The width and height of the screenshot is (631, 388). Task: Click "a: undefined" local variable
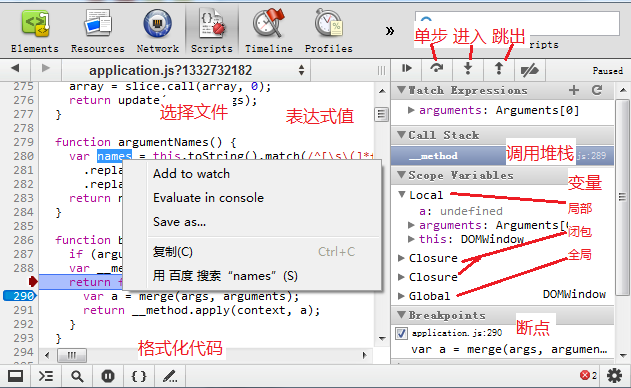[x=460, y=211]
